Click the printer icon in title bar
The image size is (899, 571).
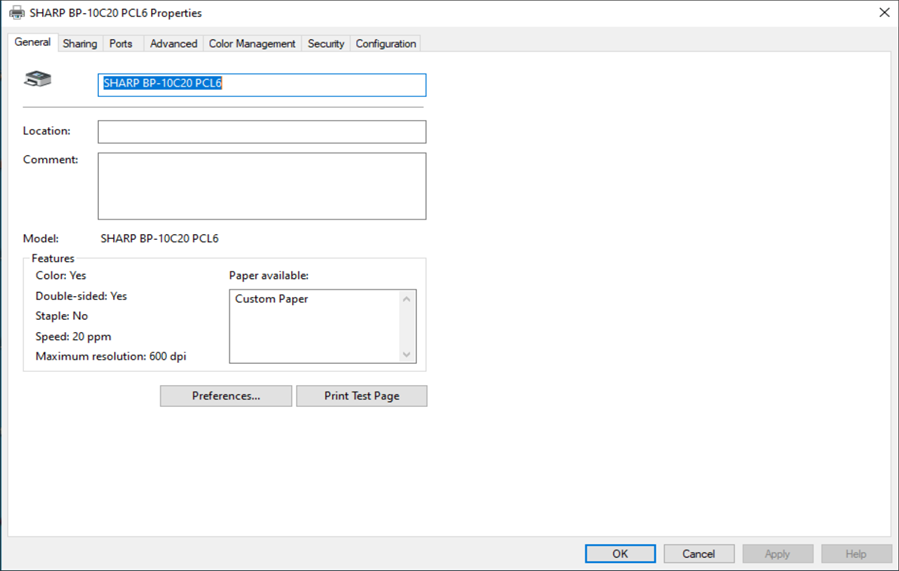coord(17,13)
